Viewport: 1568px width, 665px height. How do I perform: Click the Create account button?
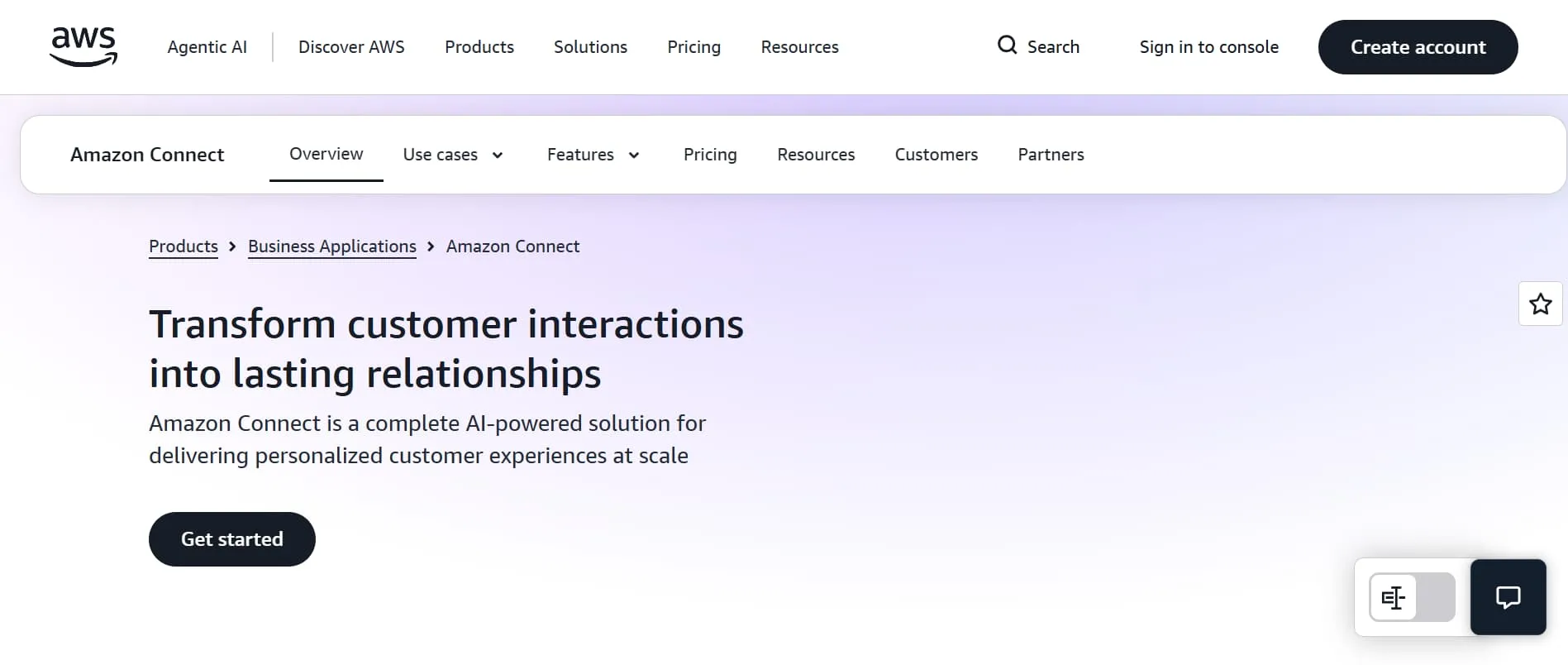tap(1418, 47)
